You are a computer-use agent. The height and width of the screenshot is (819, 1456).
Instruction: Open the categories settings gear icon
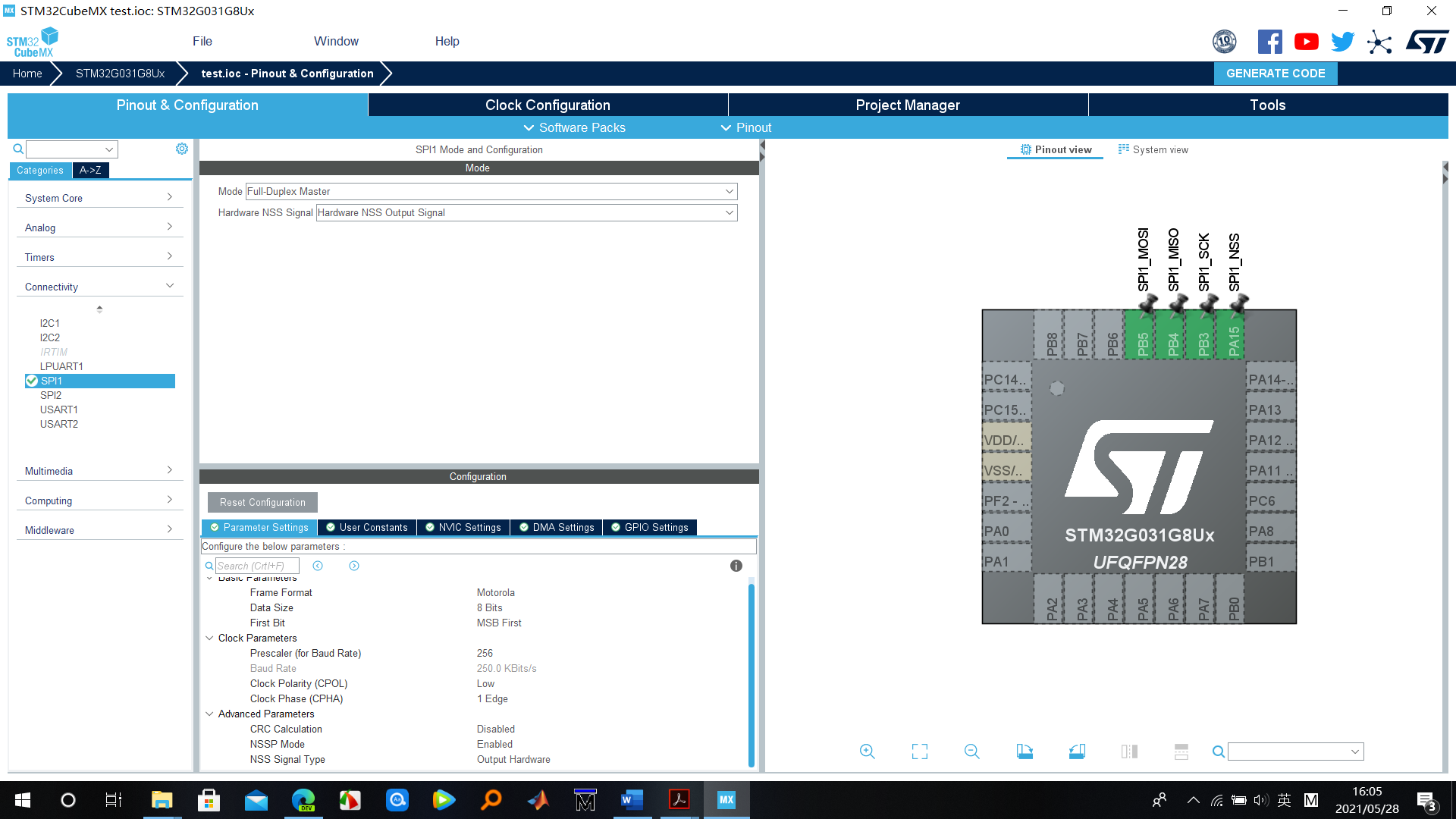click(182, 149)
